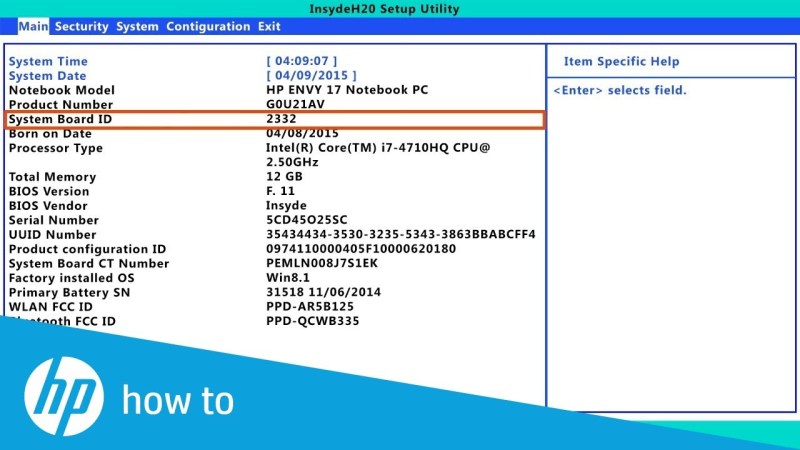Image resolution: width=800 pixels, height=450 pixels.
Task: Click the Total Memory label
Action: [x=53, y=177]
